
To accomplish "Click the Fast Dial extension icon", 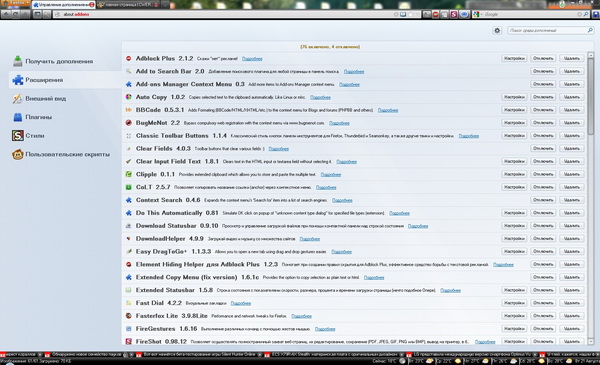I will pyautogui.click(x=129, y=303).
